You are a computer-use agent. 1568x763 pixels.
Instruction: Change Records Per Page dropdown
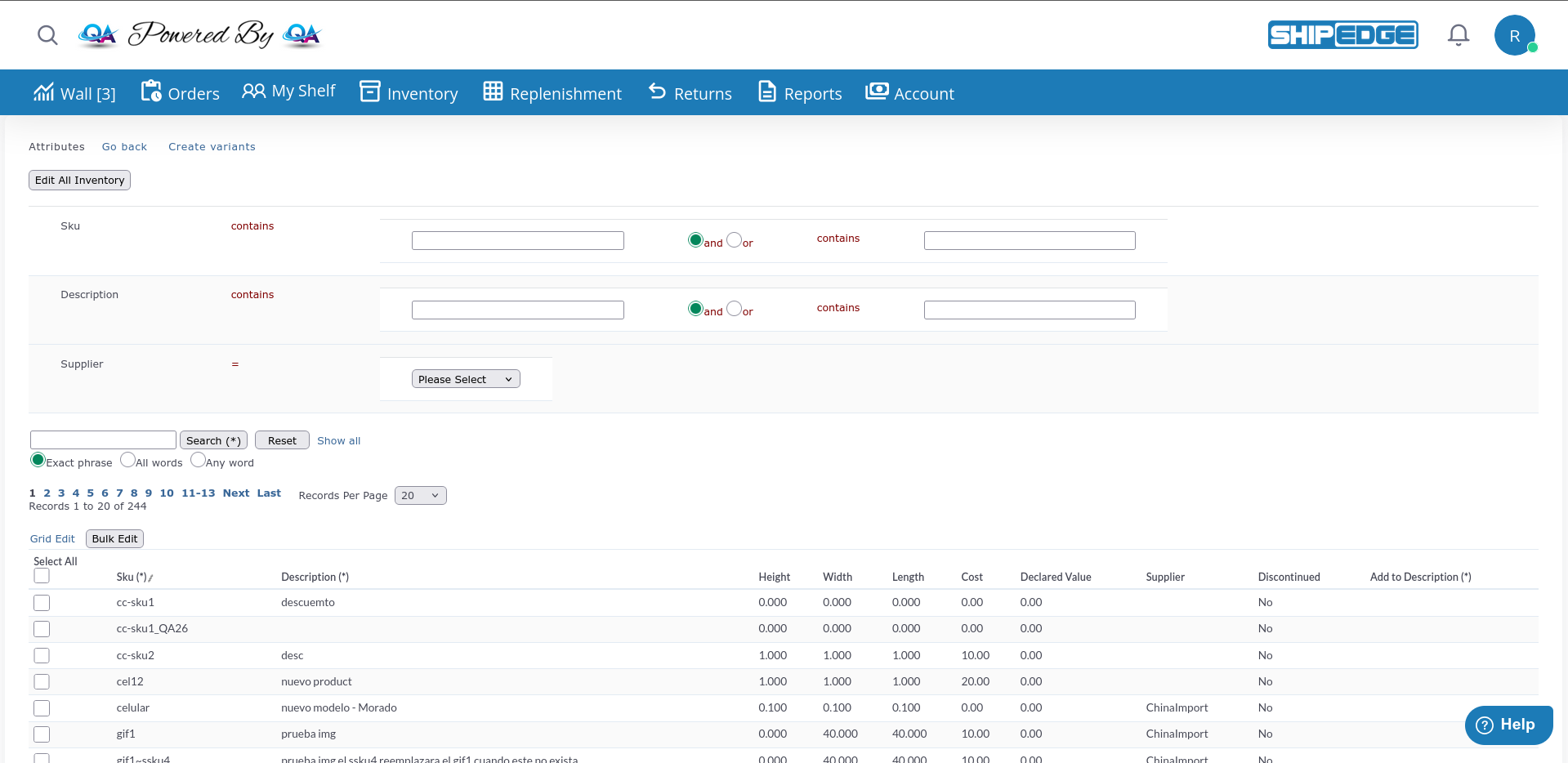click(420, 495)
